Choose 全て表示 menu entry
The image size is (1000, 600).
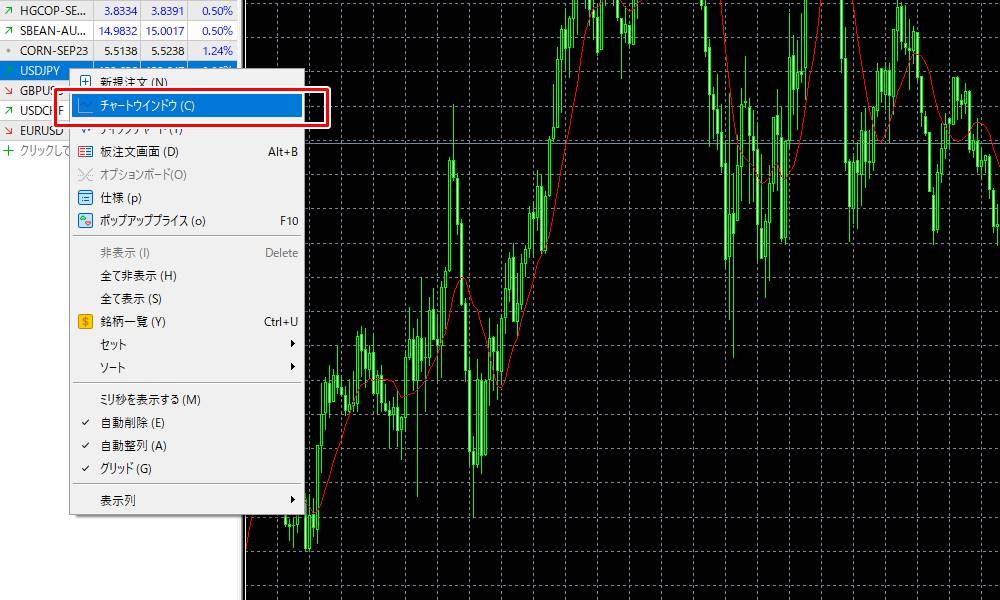point(131,299)
